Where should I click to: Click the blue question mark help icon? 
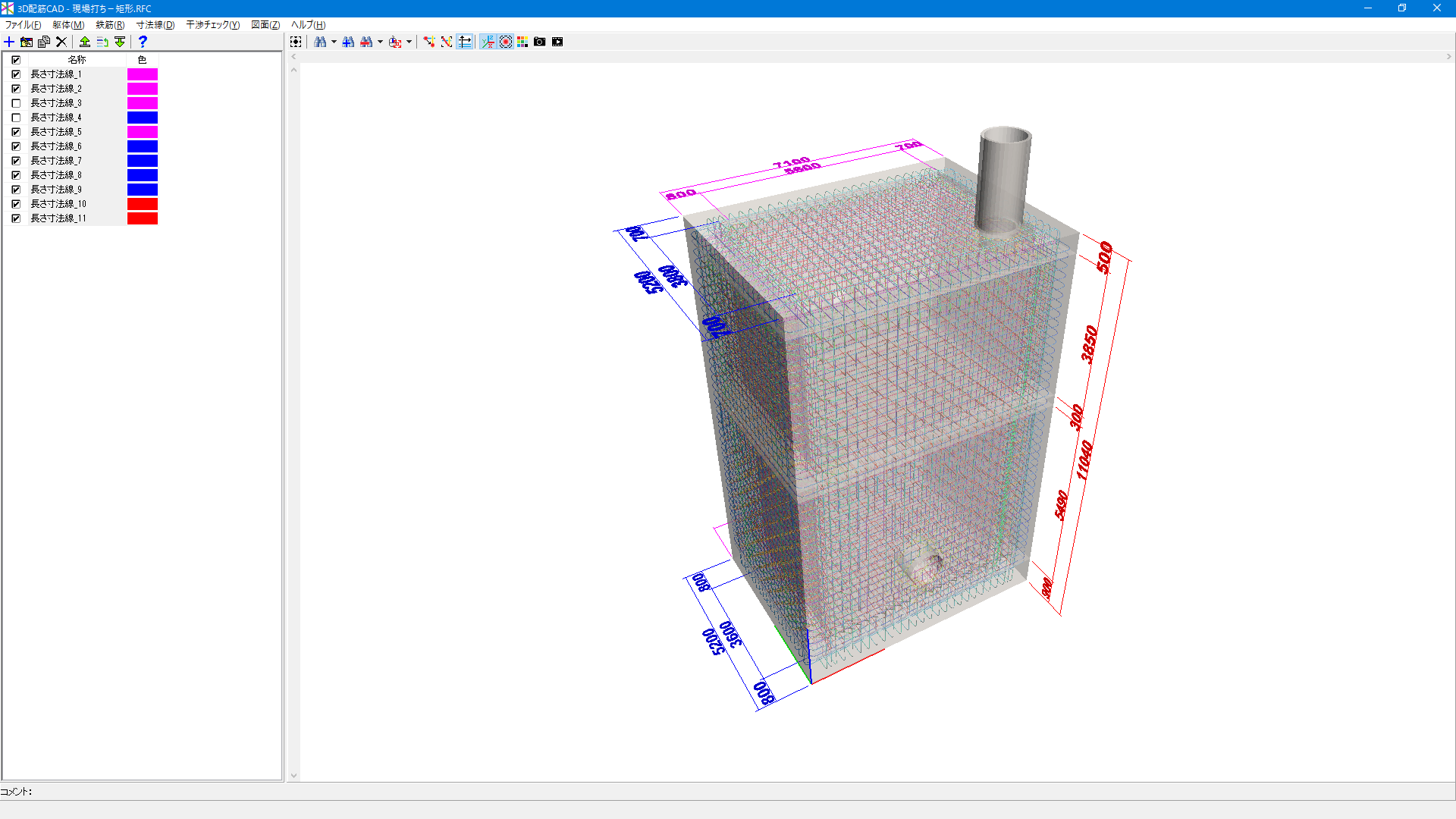coord(143,42)
